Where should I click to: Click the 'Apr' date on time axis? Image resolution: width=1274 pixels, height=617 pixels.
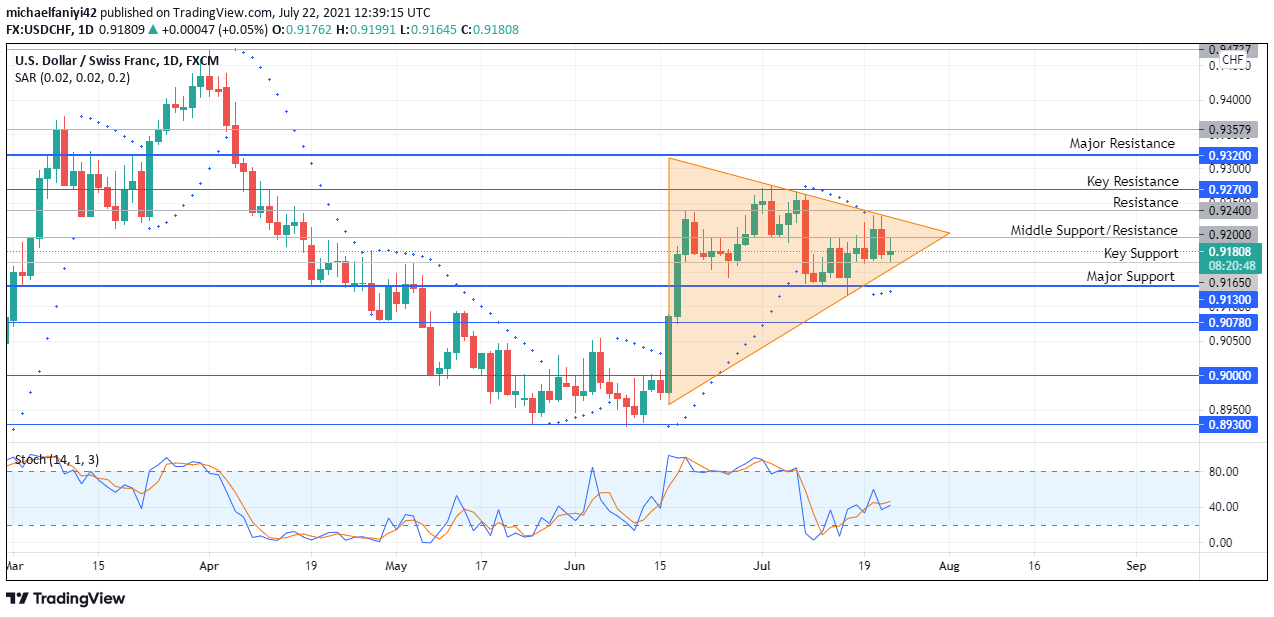(x=209, y=565)
